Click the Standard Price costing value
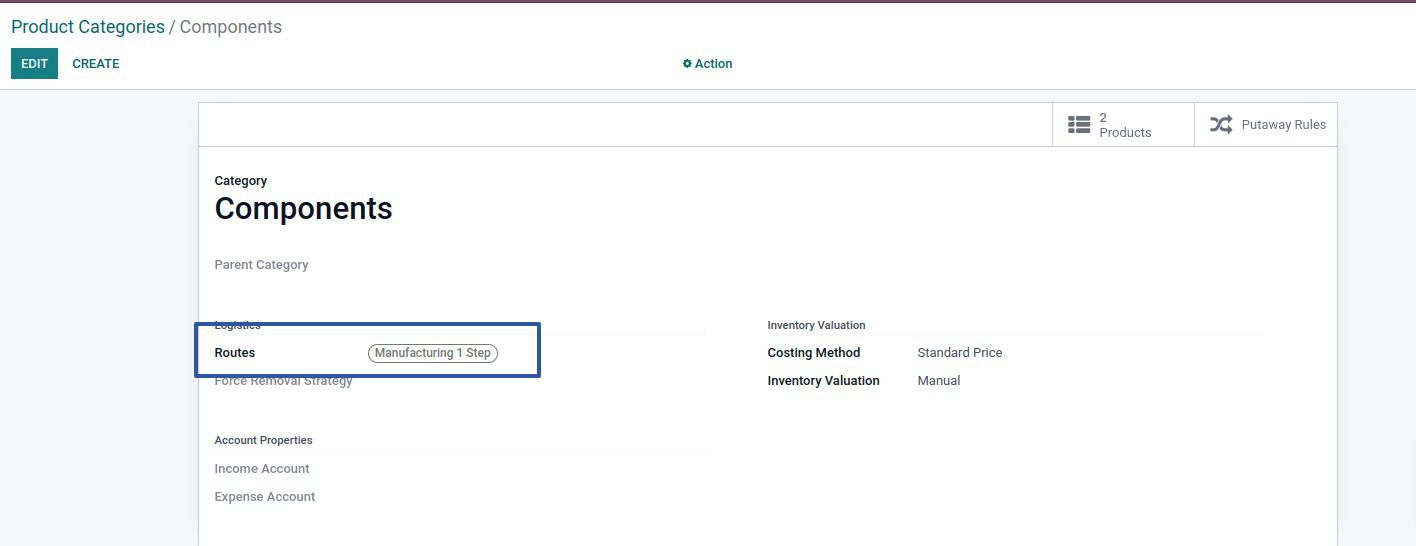This screenshot has width=1416, height=546. pyautogui.click(x=959, y=353)
